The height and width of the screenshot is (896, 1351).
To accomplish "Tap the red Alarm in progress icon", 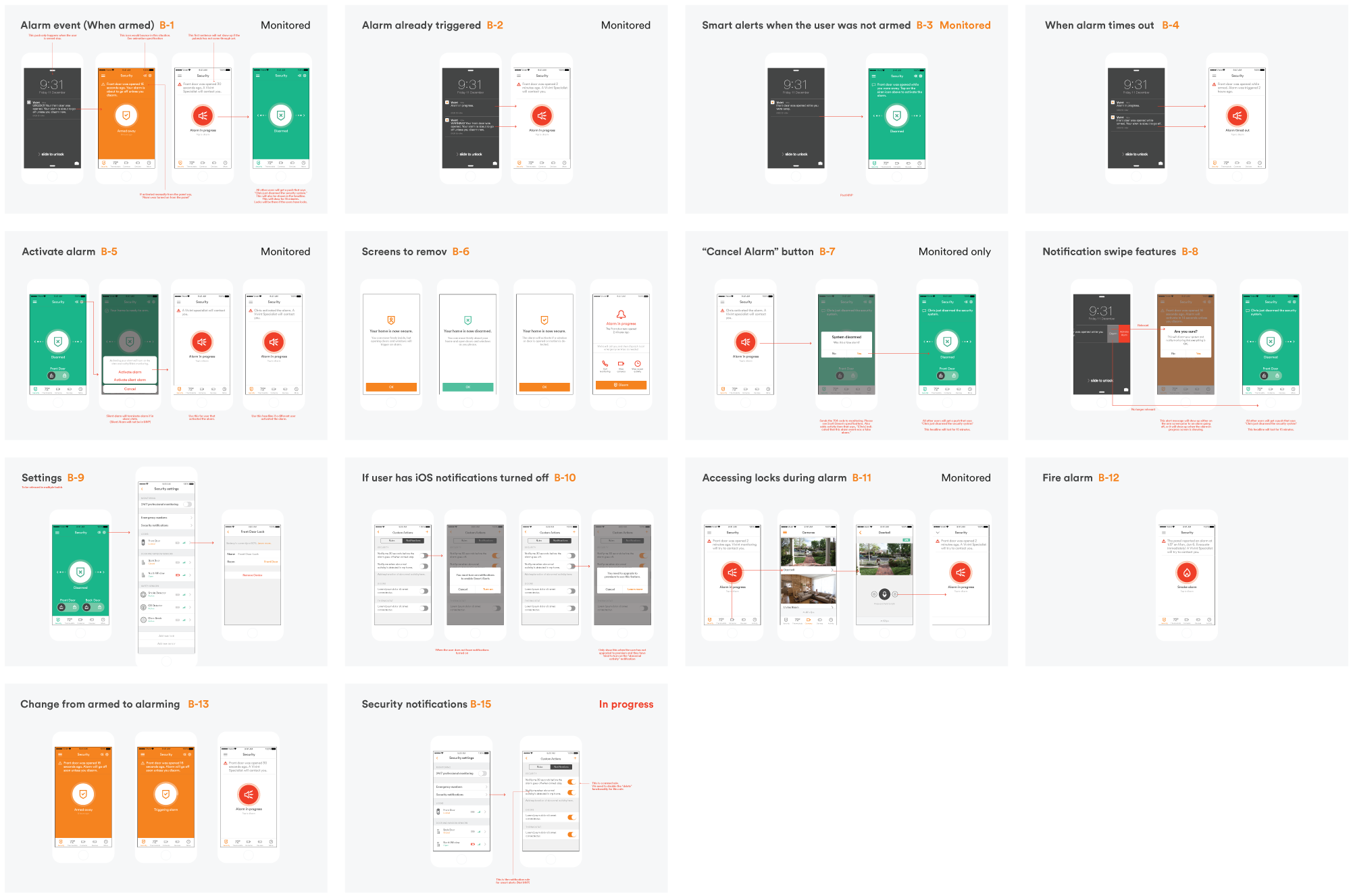I will [x=732, y=573].
